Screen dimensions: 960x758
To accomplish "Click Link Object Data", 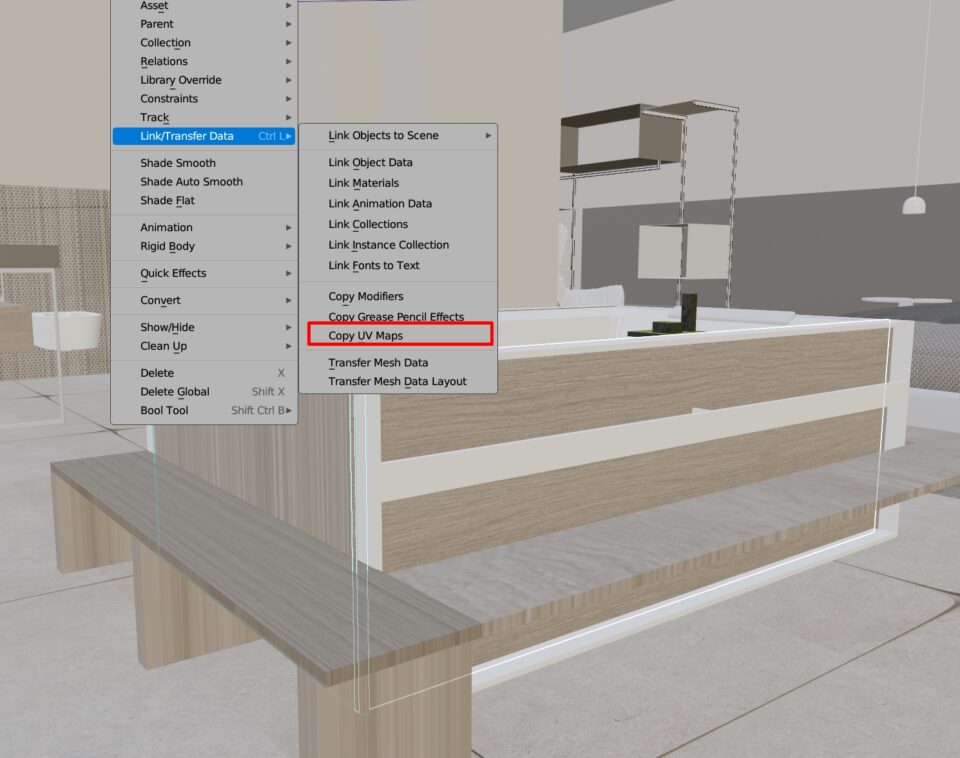I will point(370,163).
